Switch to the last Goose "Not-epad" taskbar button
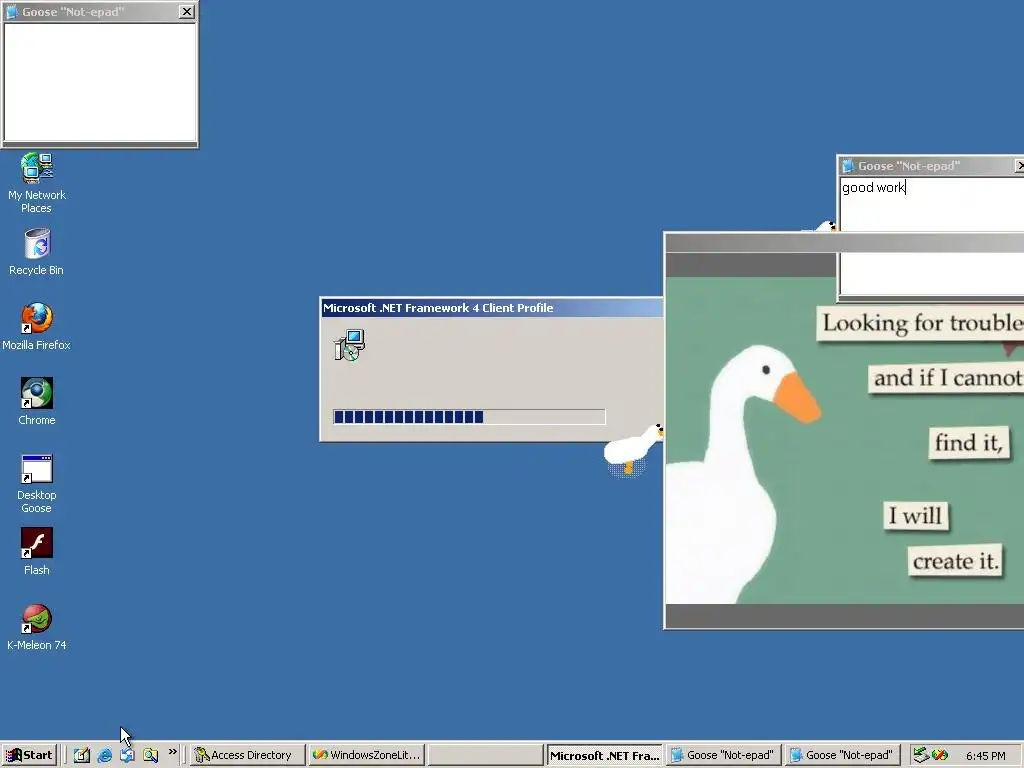 [843, 755]
